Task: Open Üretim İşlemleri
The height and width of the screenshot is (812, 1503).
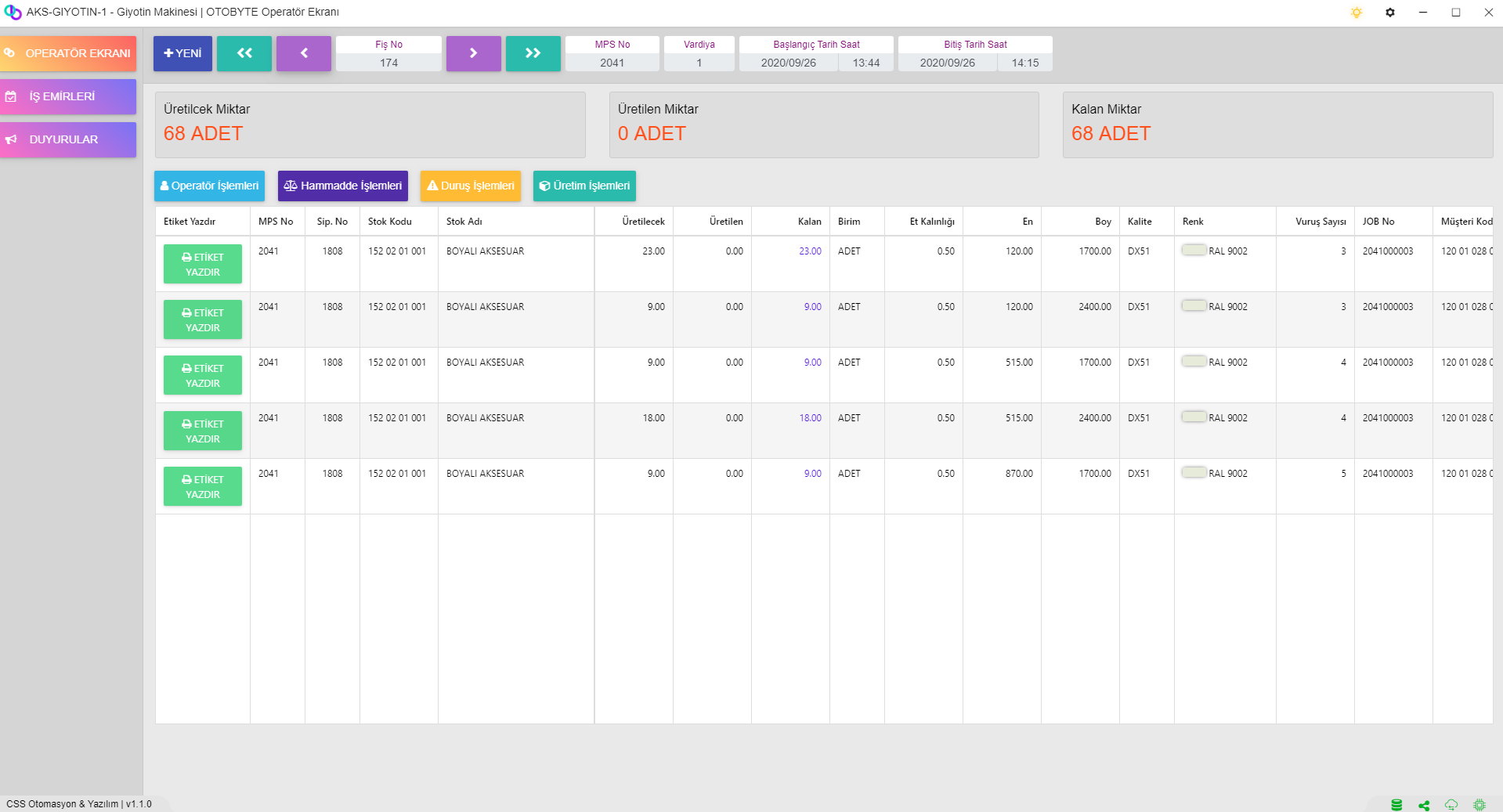Action: pyautogui.click(x=584, y=186)
